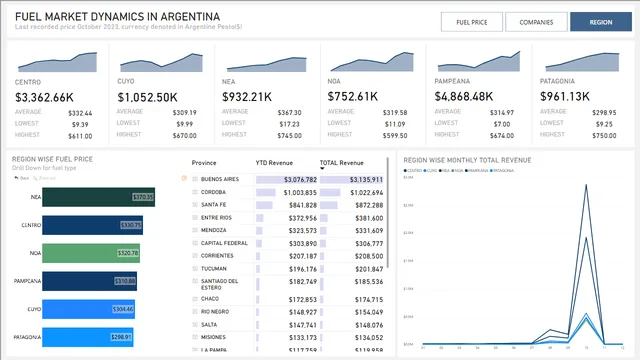Screen dimensions: 640x360
Task: Click the CENTRO legend item in revenue chart
Action: (413, 171)
